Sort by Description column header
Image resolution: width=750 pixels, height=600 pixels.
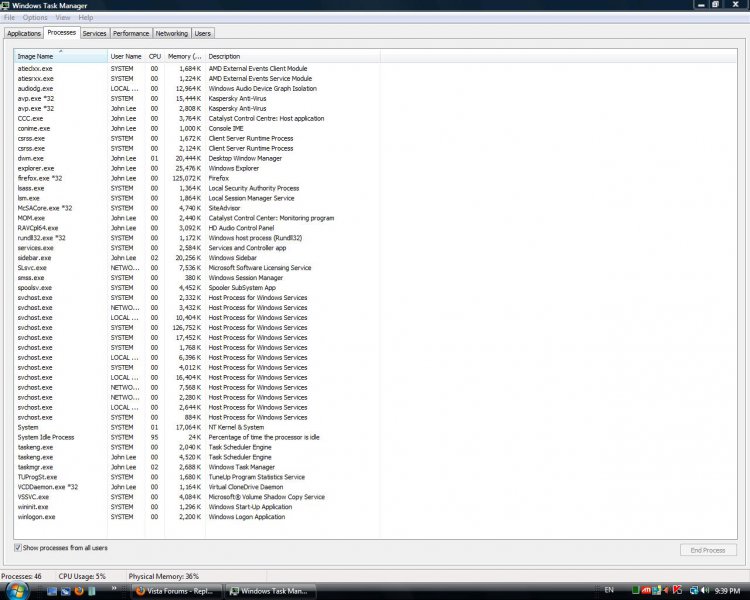click(293, 56)
